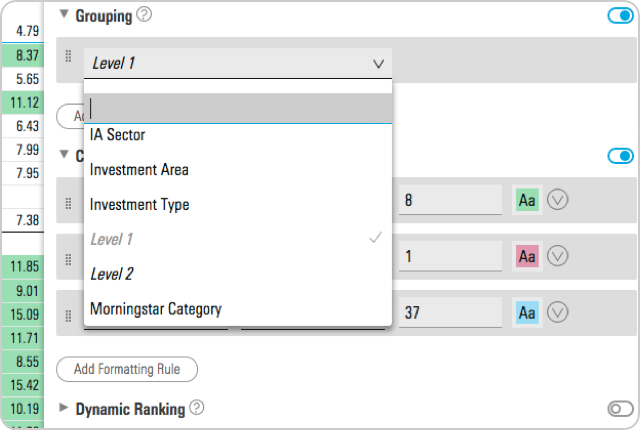Choose Morningstar Category option

point(155,309)
